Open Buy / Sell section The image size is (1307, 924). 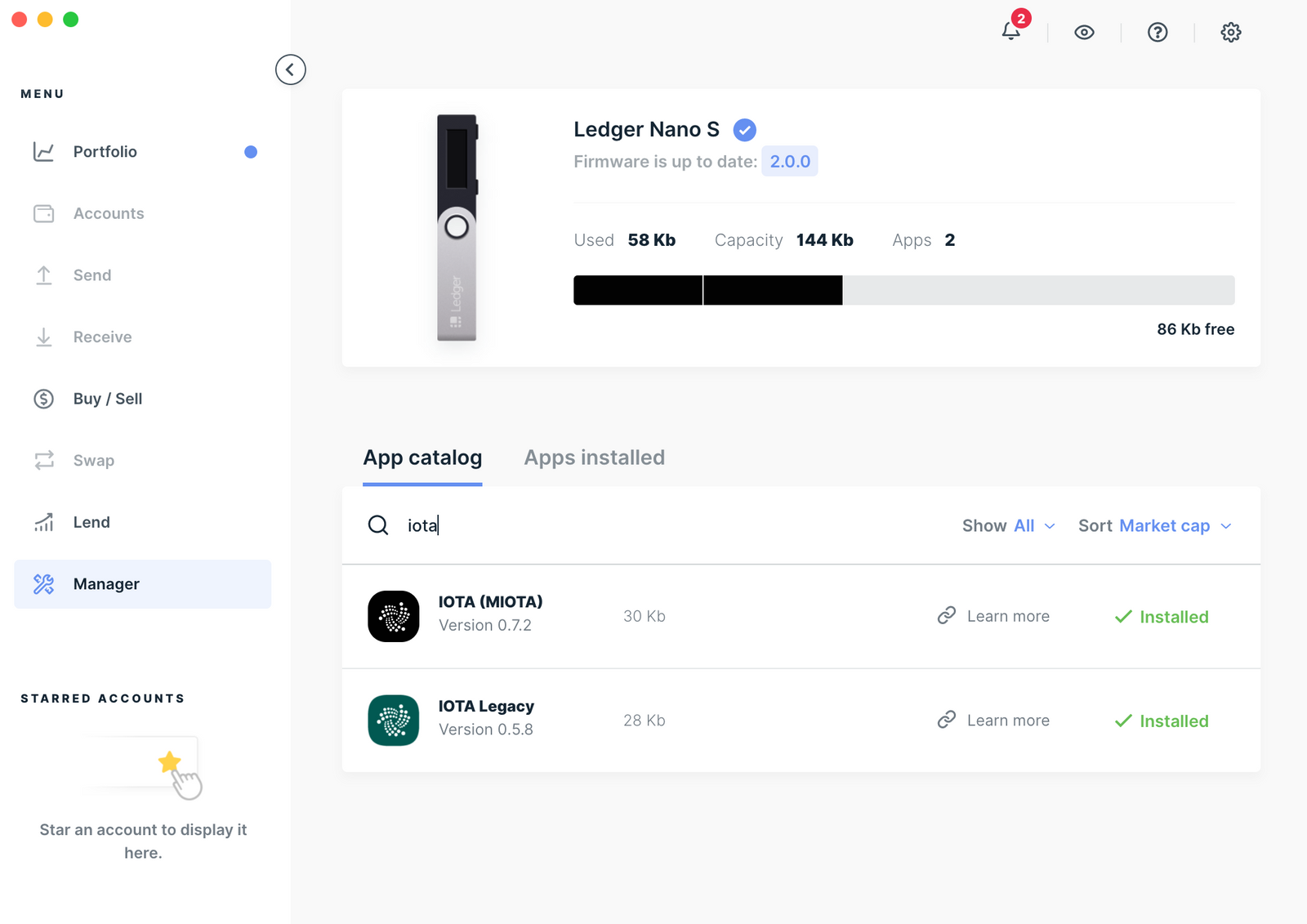click(142, 399)
